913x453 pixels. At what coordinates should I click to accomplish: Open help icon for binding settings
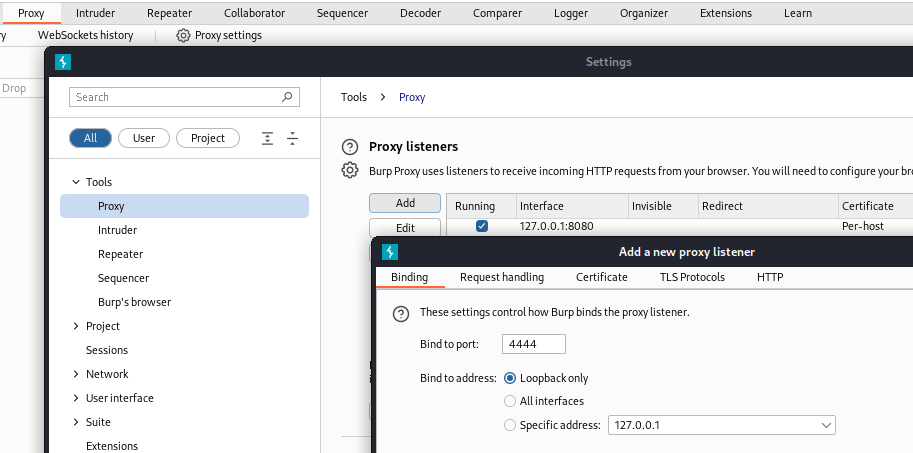click(401, 314)
